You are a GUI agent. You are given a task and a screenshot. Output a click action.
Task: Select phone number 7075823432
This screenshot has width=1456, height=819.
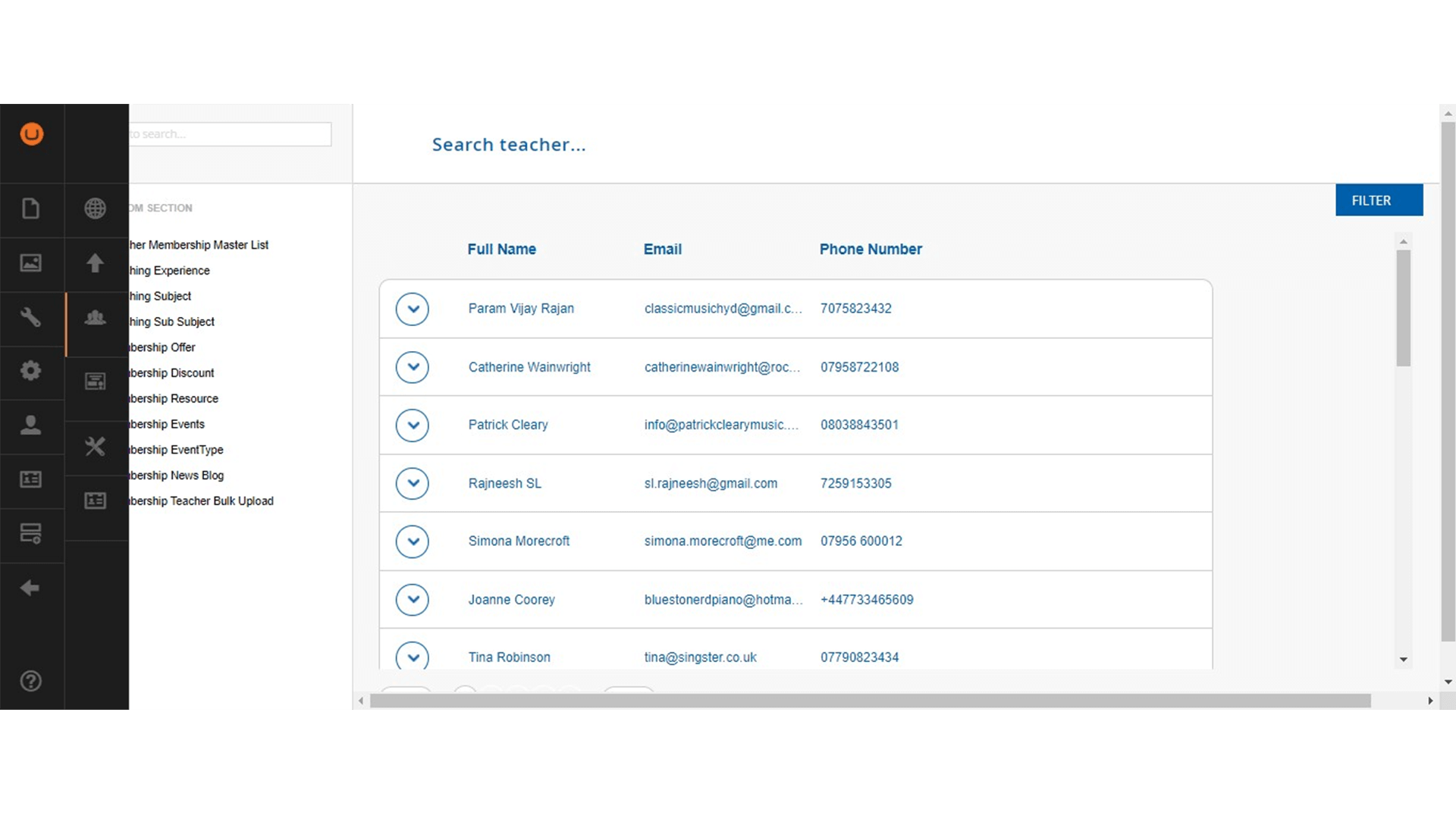pyautogui.click(x=855, y=309)
